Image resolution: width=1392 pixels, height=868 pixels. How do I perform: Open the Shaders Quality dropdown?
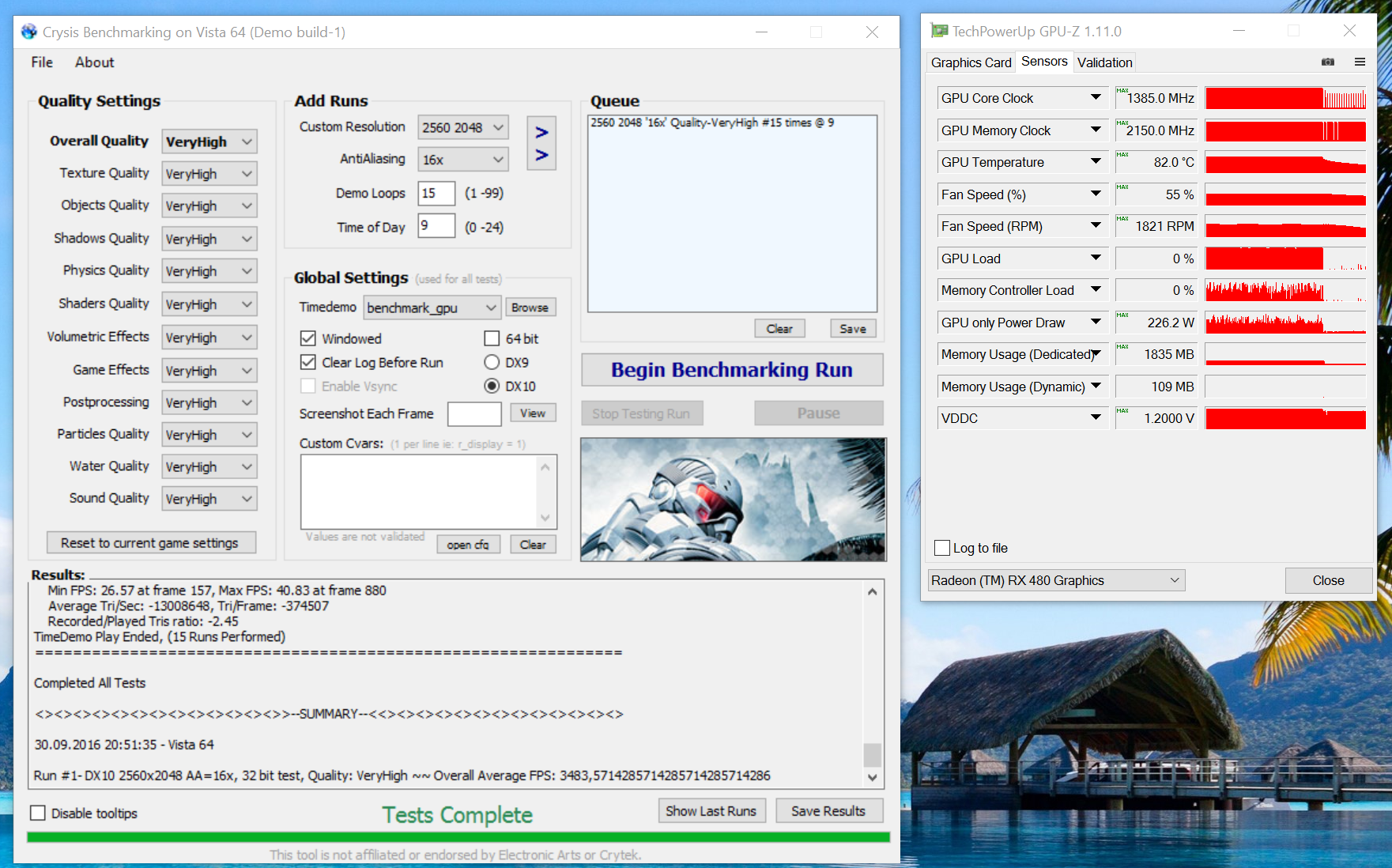click(x=209, y=304)
